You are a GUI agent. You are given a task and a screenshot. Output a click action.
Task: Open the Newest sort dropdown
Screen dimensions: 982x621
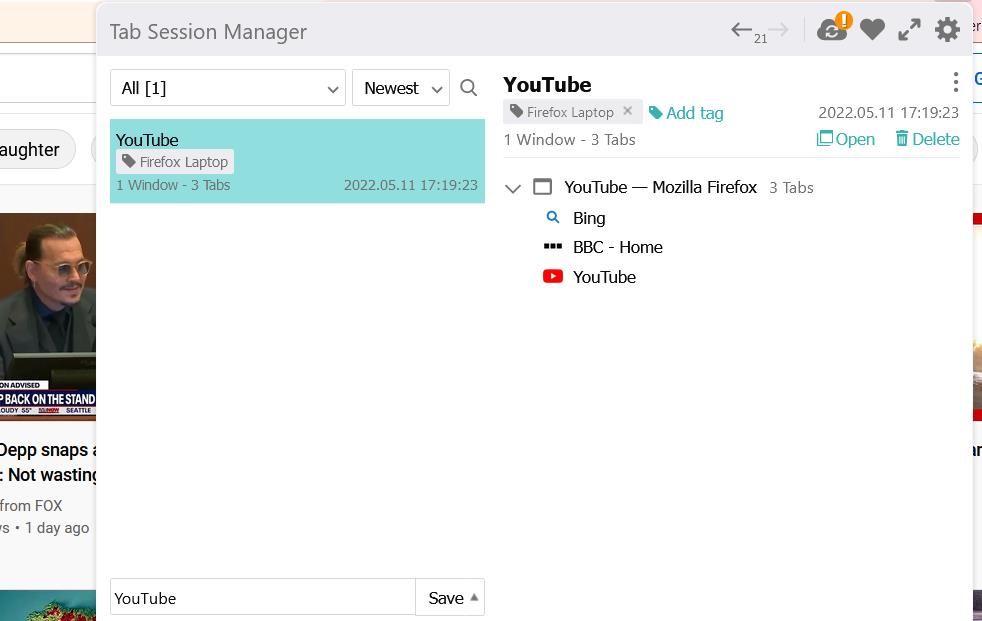[400, 88]
